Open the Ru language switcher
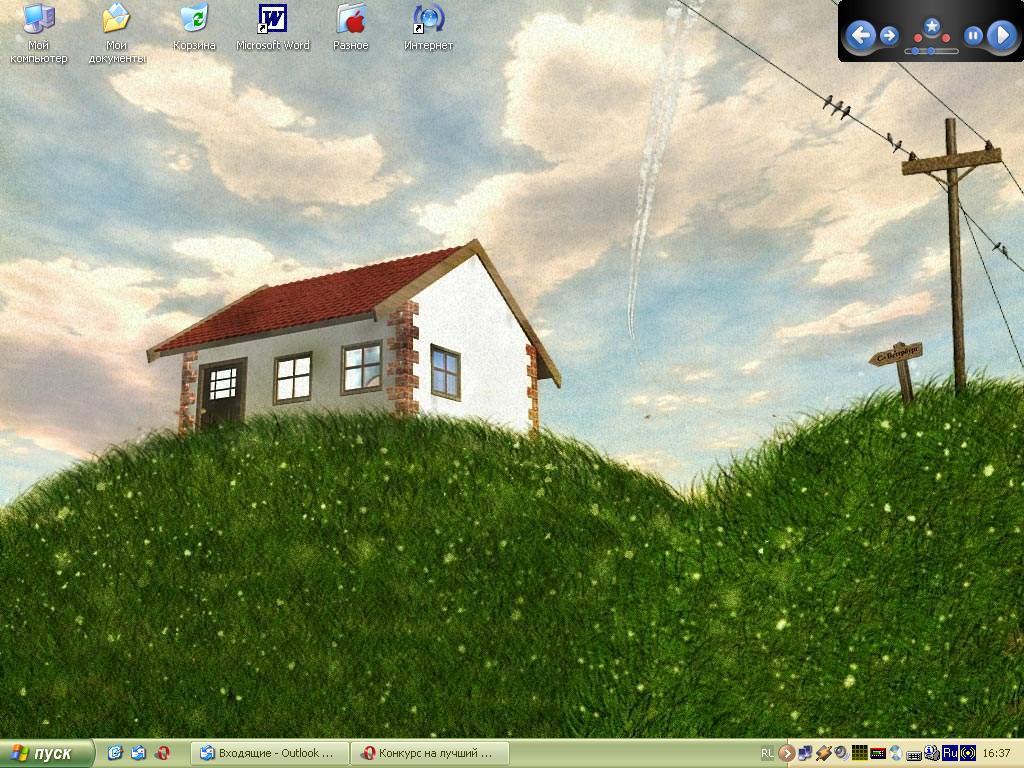The height and width of the screenshot is (768, 1024). [x=950, y=753]
